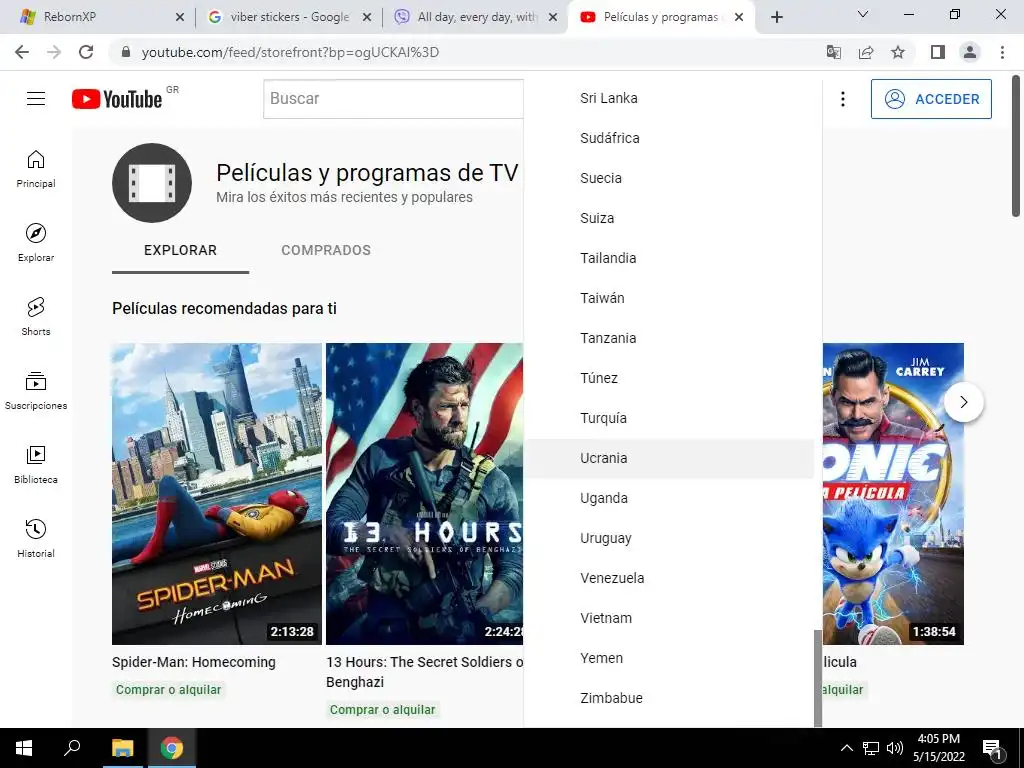
Task: Close the RebornXP tab
Action: pyautogui.click(x=180, y=18)
